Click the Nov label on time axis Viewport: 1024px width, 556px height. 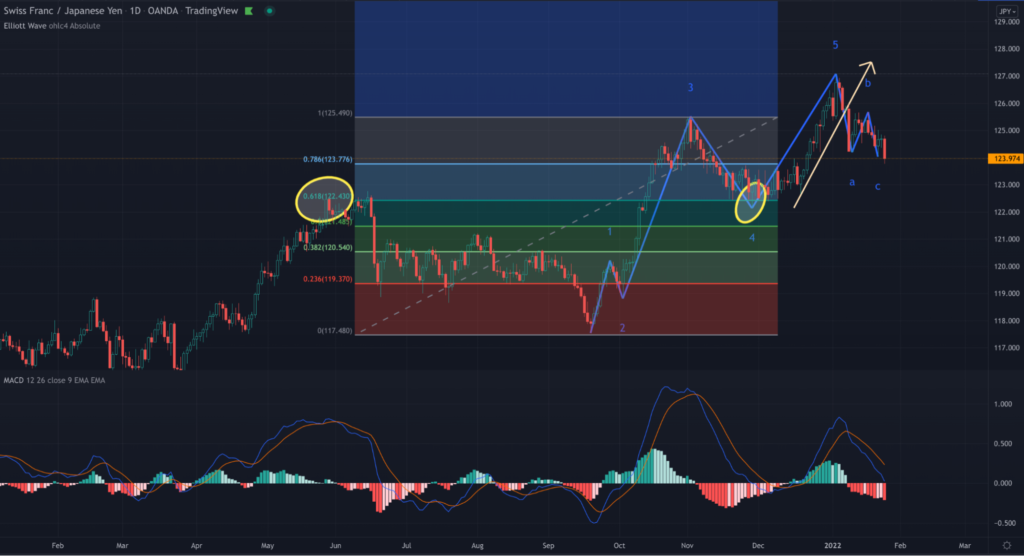[x=687, y=546]
